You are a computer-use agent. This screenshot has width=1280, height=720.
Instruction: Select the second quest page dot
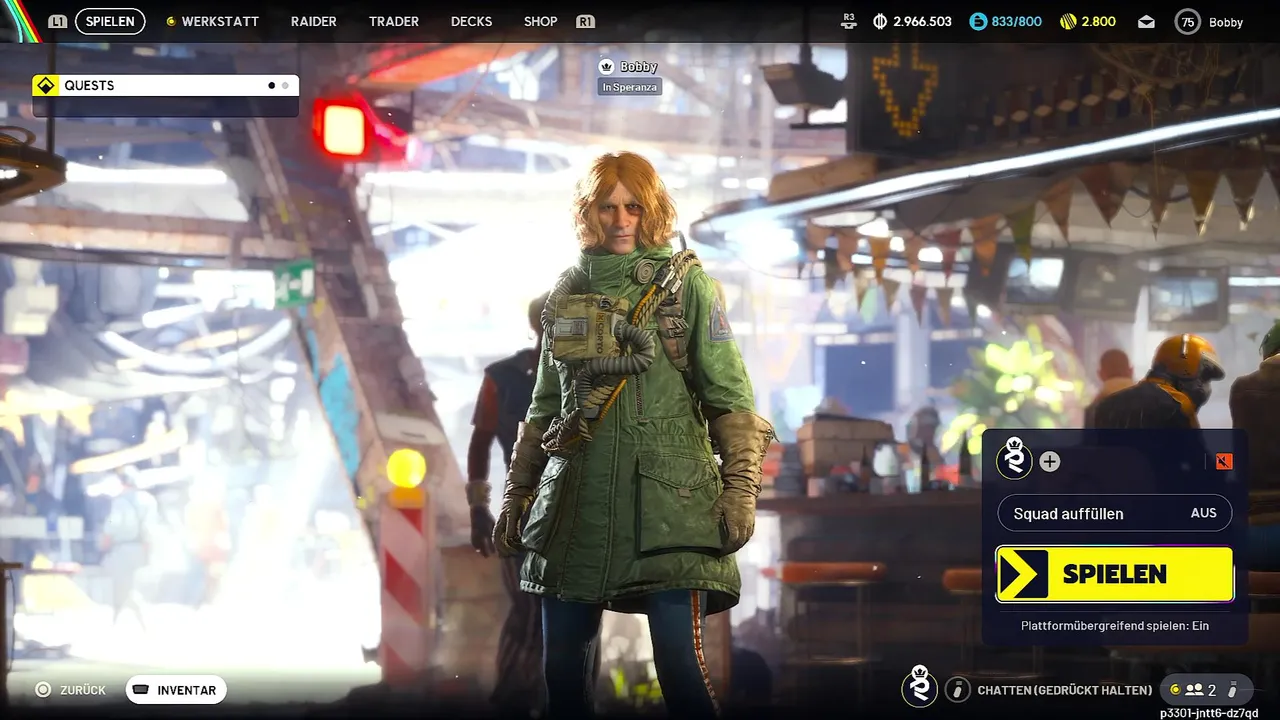285,86
